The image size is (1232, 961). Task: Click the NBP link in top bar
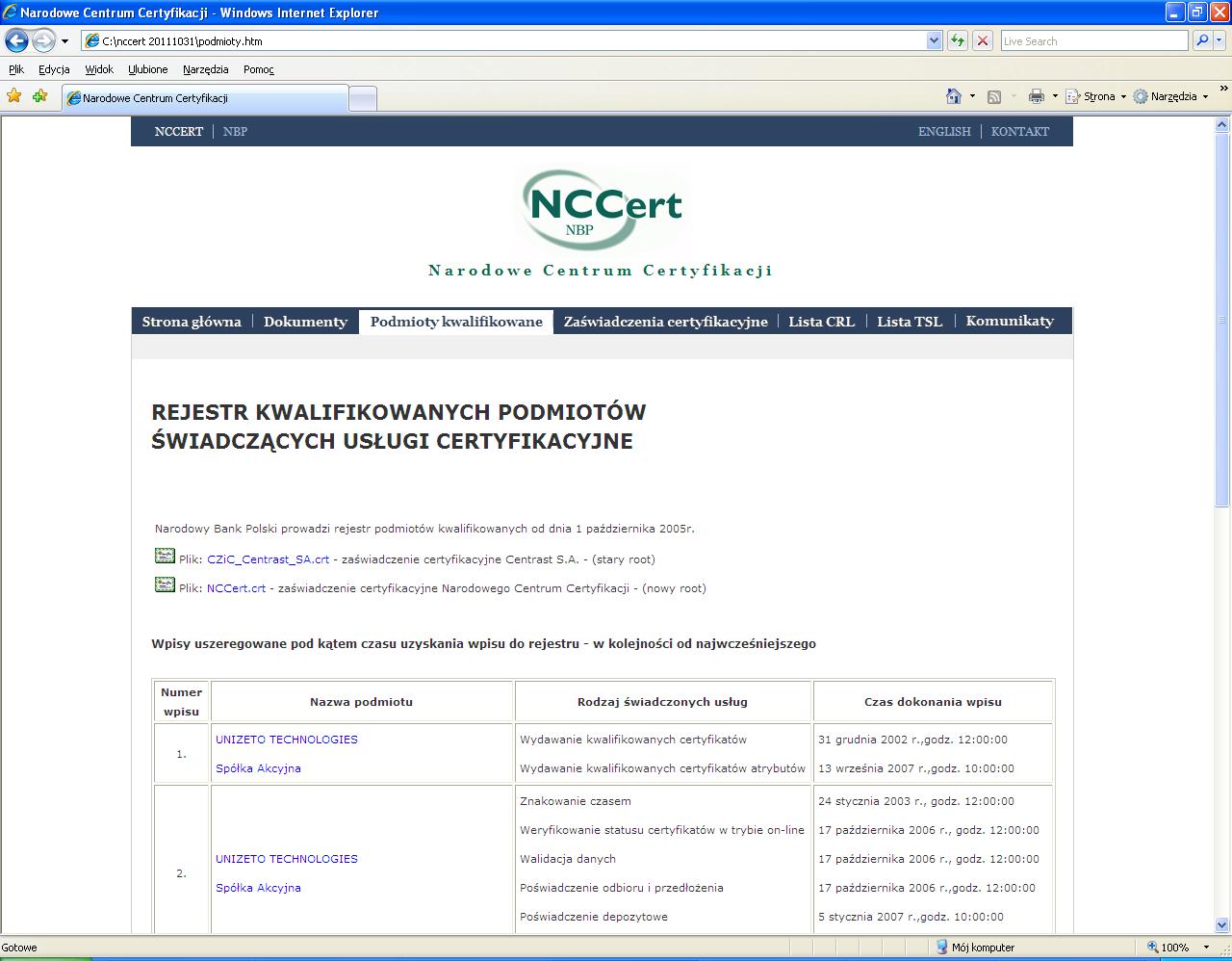point(235,132)
